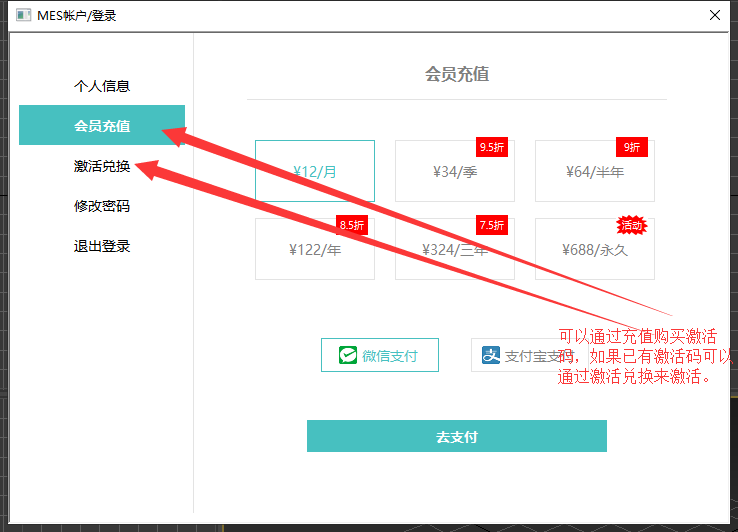Viewport: 738px width, 532px height.
Task: Switch to 激活兑换 in the sidebar
Action: 102,166
